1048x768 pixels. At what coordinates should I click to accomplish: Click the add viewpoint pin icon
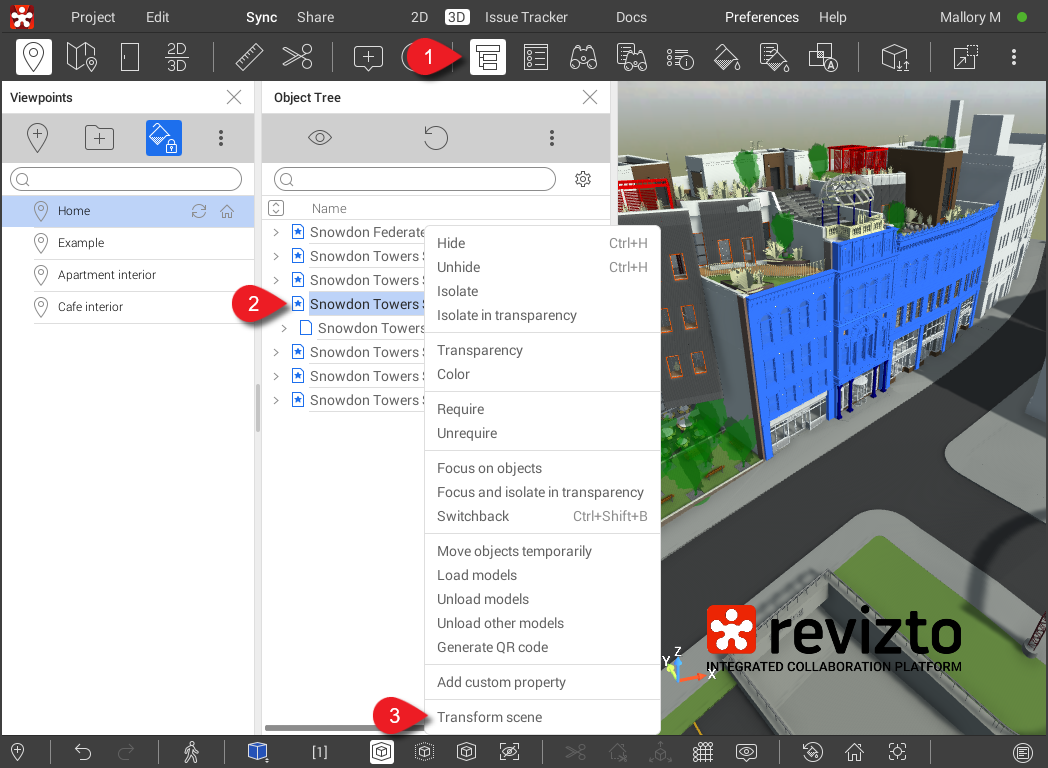[x=37, y=138]
